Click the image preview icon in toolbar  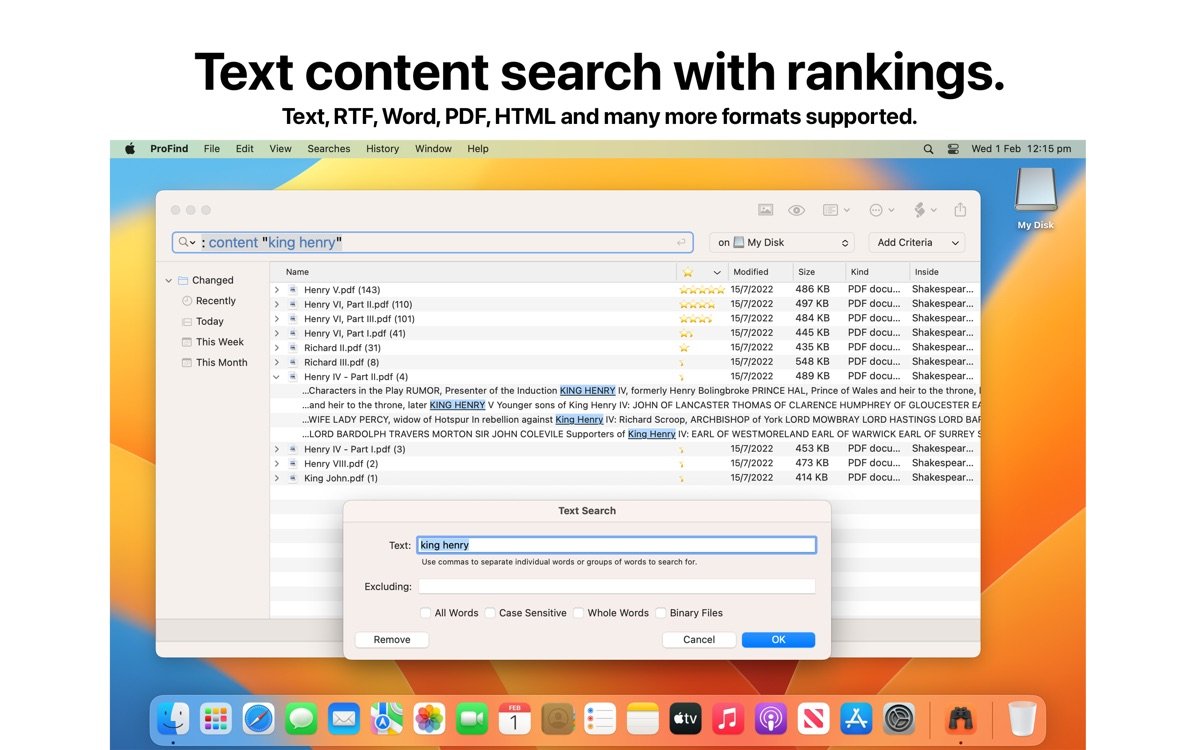tap(765, 210)
